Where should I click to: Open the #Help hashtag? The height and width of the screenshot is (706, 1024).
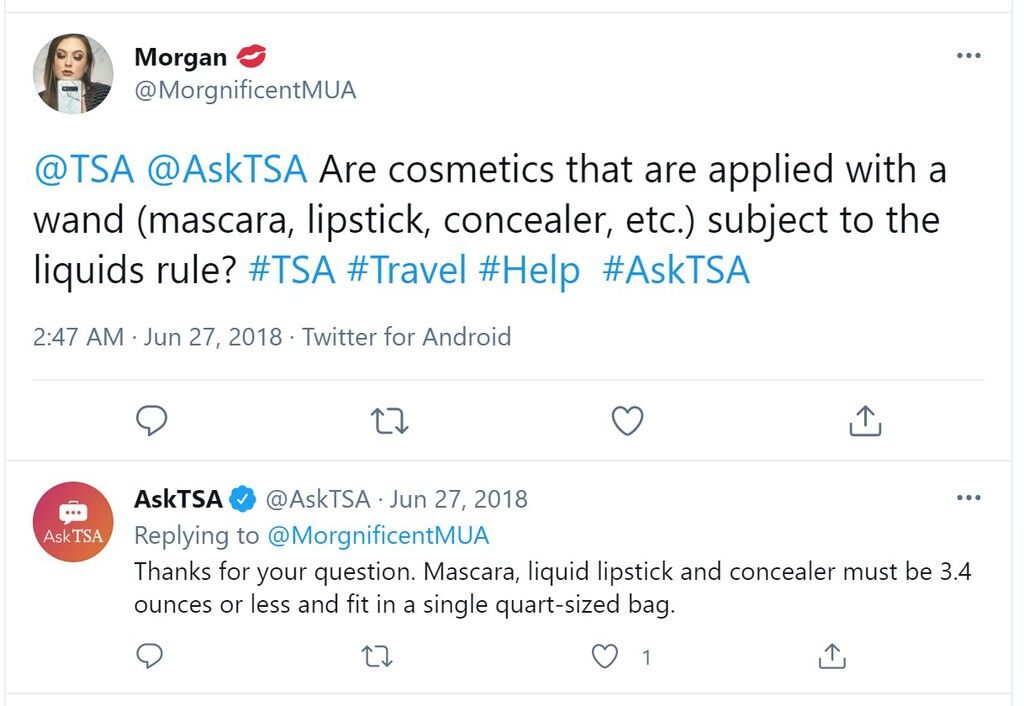click(529, 270)
